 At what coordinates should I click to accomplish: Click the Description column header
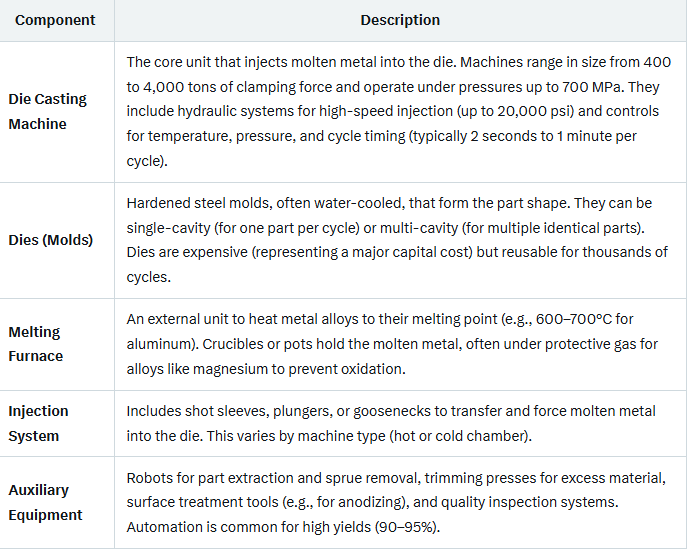(400, 20)
